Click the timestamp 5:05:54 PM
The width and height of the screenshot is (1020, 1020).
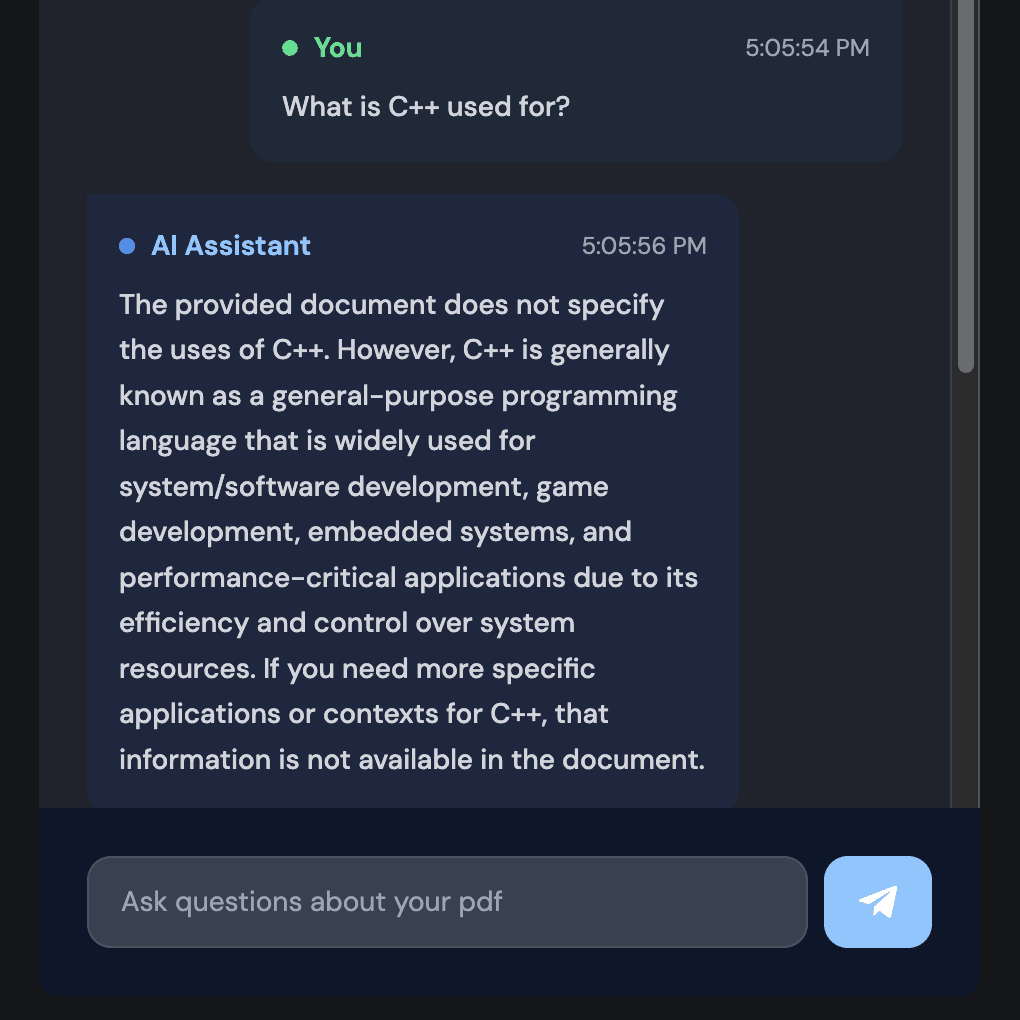(808, 46)
